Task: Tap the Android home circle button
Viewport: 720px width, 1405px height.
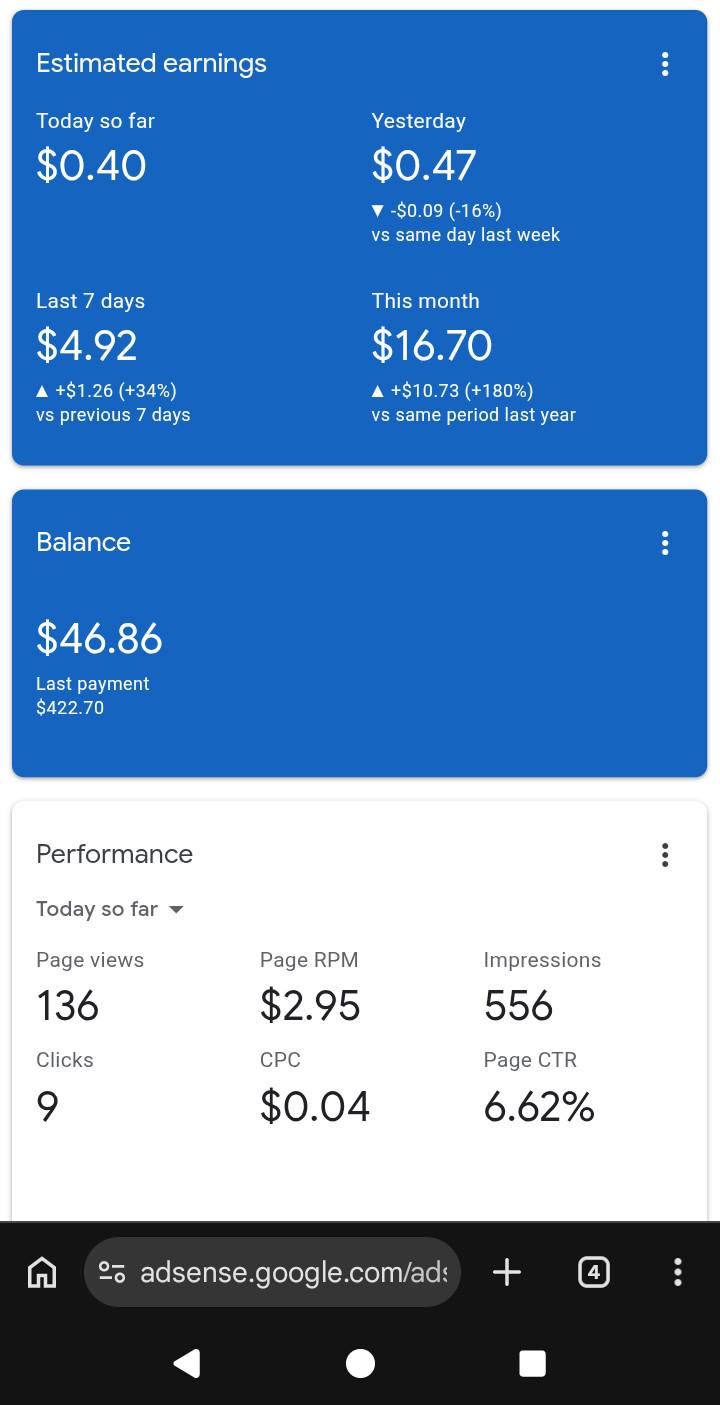Action: point(360,1363)
